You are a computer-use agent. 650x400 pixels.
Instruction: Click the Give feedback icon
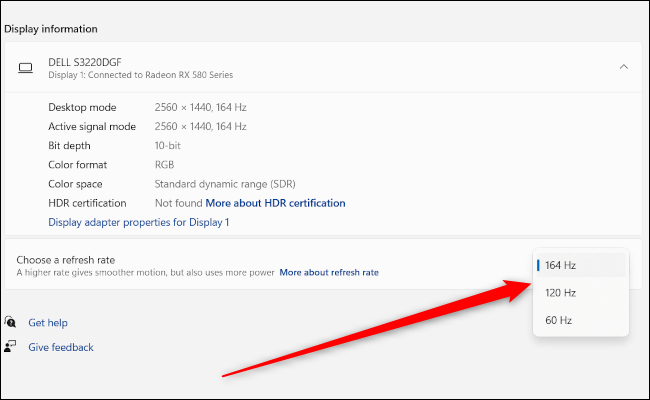coord(11,347)
